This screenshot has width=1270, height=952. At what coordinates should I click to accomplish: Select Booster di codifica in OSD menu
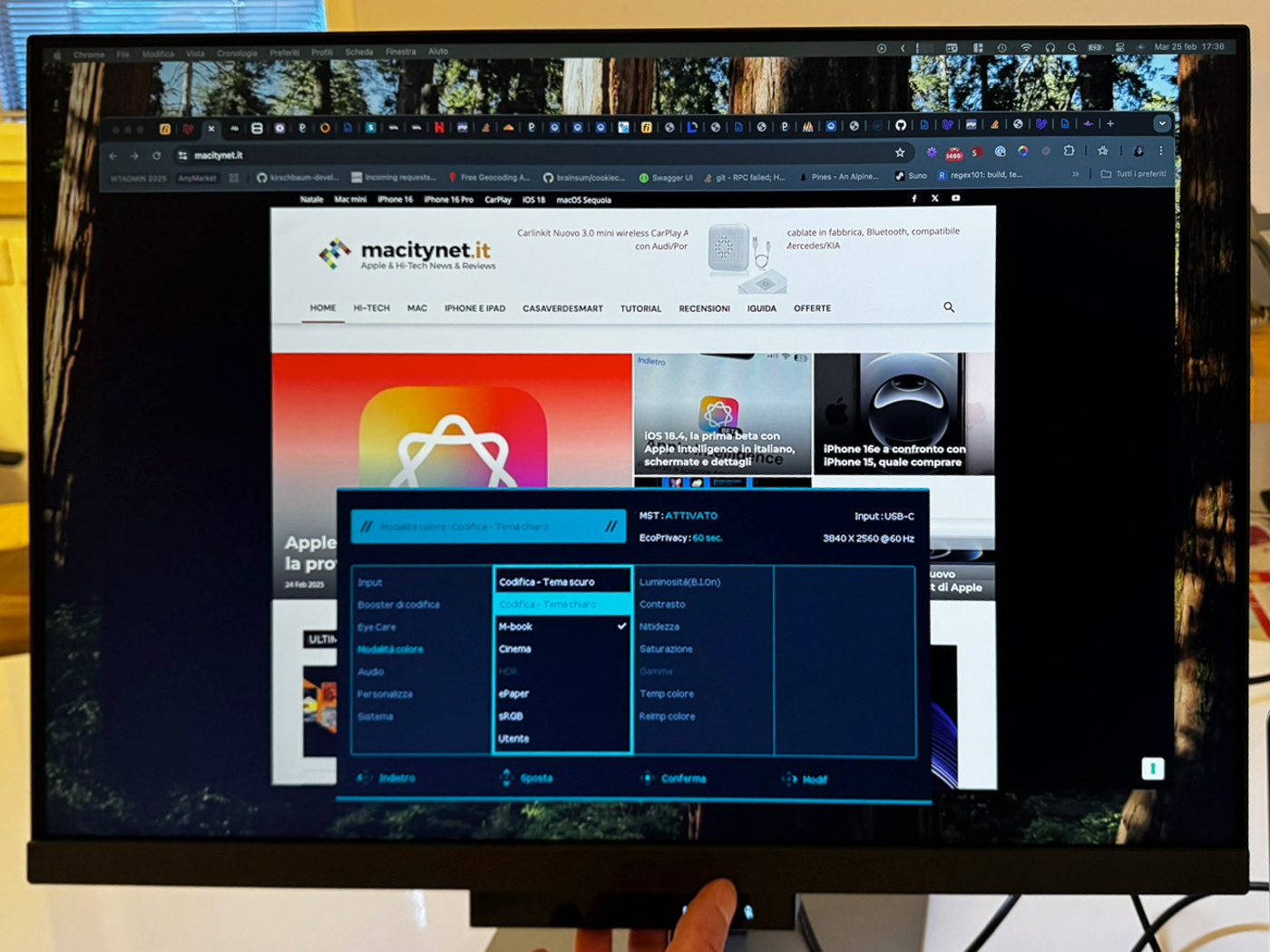398,605
